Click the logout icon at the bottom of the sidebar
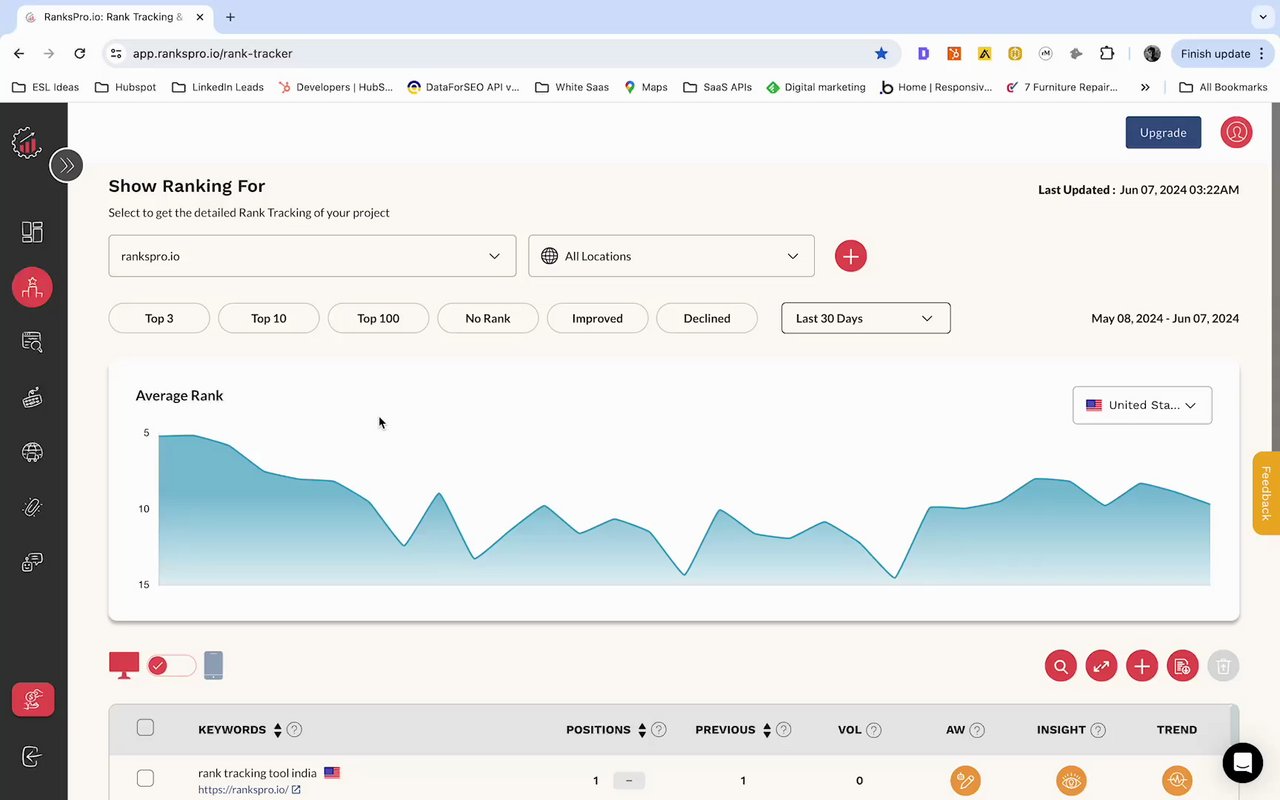Image resolution: width=1280 pixels, height=800 pixels. pos(32,757)
